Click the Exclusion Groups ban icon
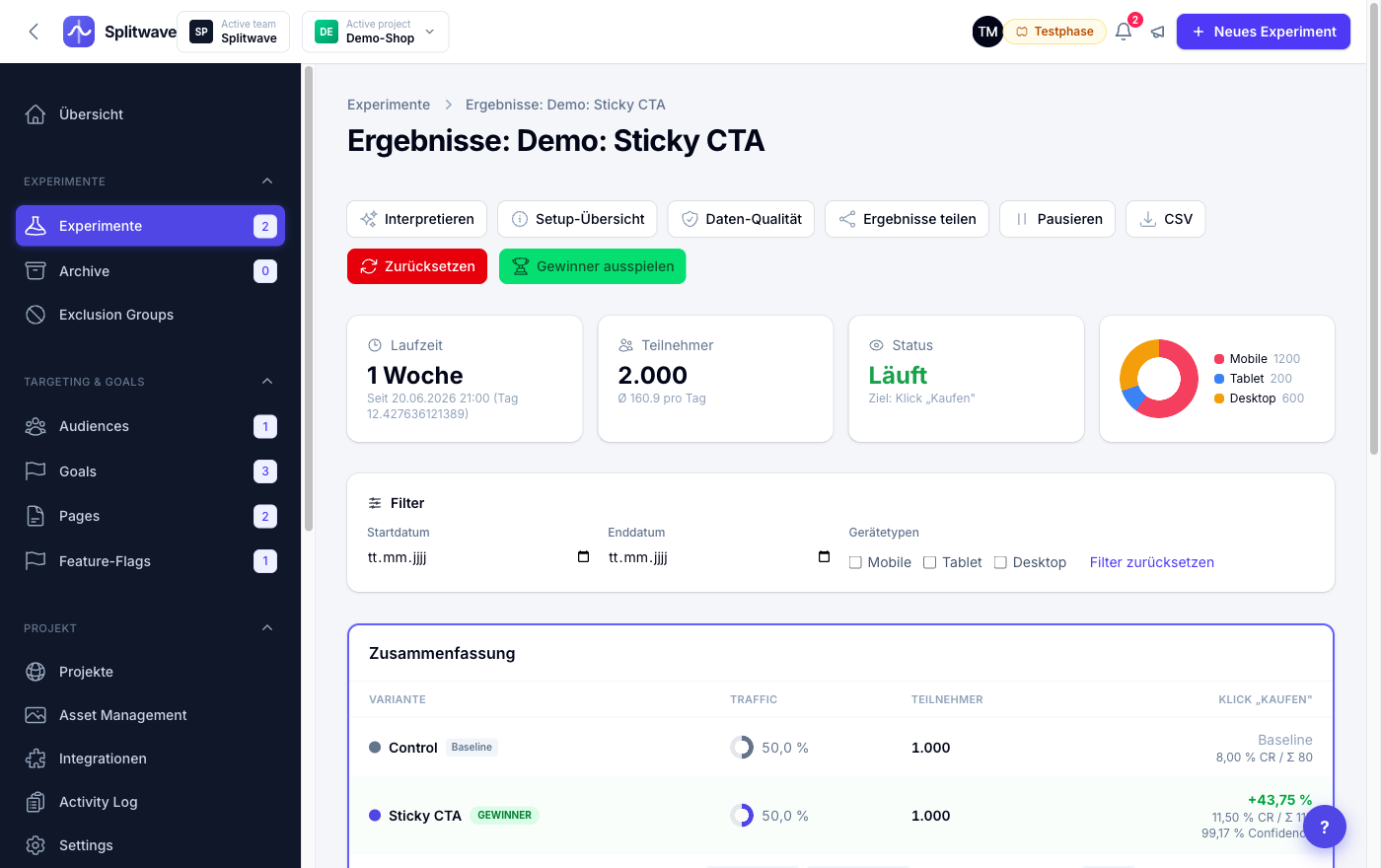This screenshot has height=868, width=1381. coord(36,315)
